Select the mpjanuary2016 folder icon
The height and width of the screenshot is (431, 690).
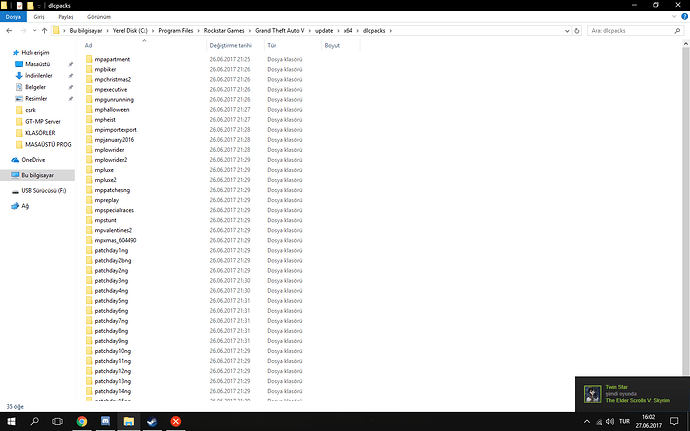[x=89, y=140]
